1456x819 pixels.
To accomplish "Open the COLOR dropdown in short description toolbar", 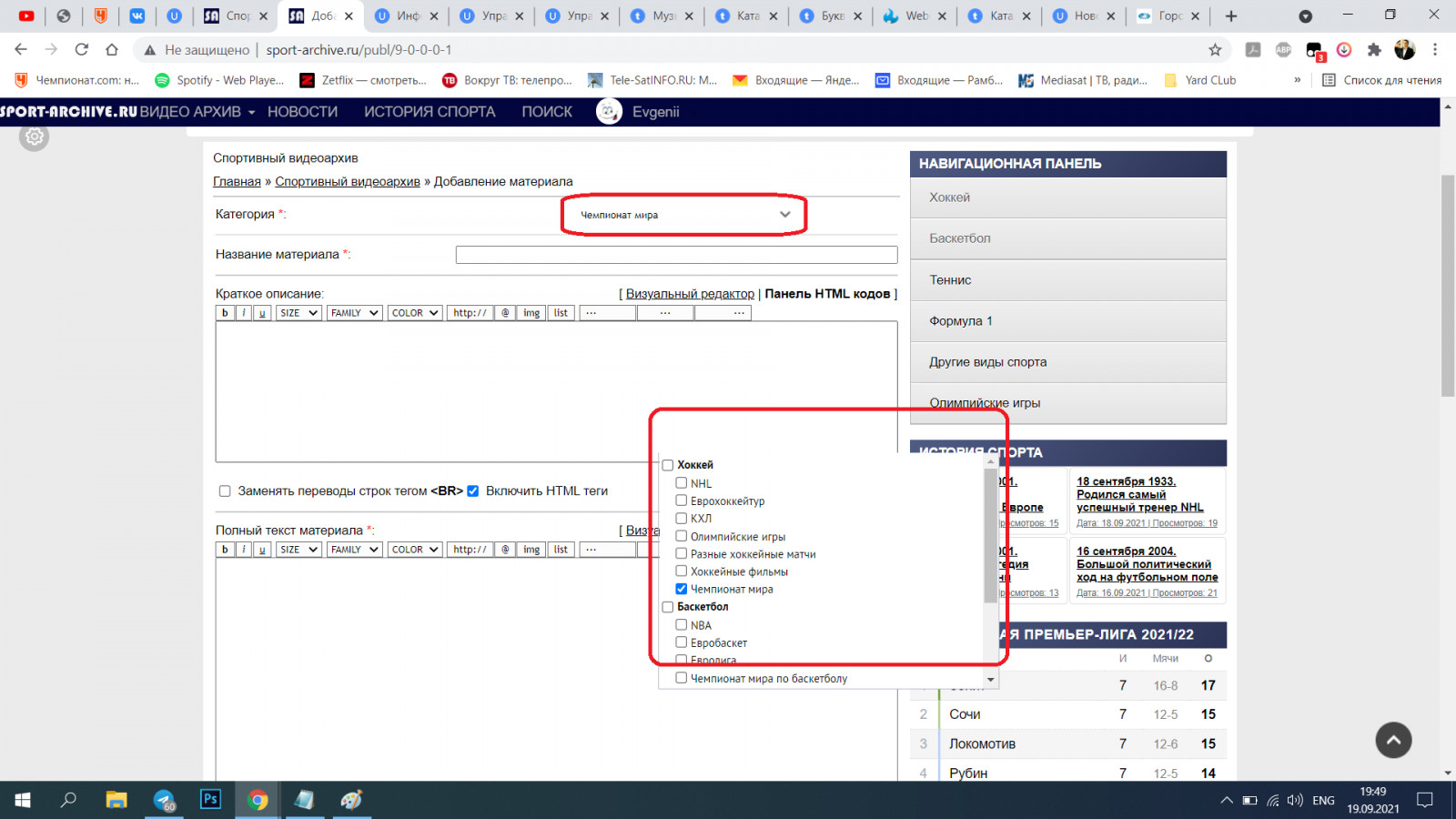I will click(415, 313).
